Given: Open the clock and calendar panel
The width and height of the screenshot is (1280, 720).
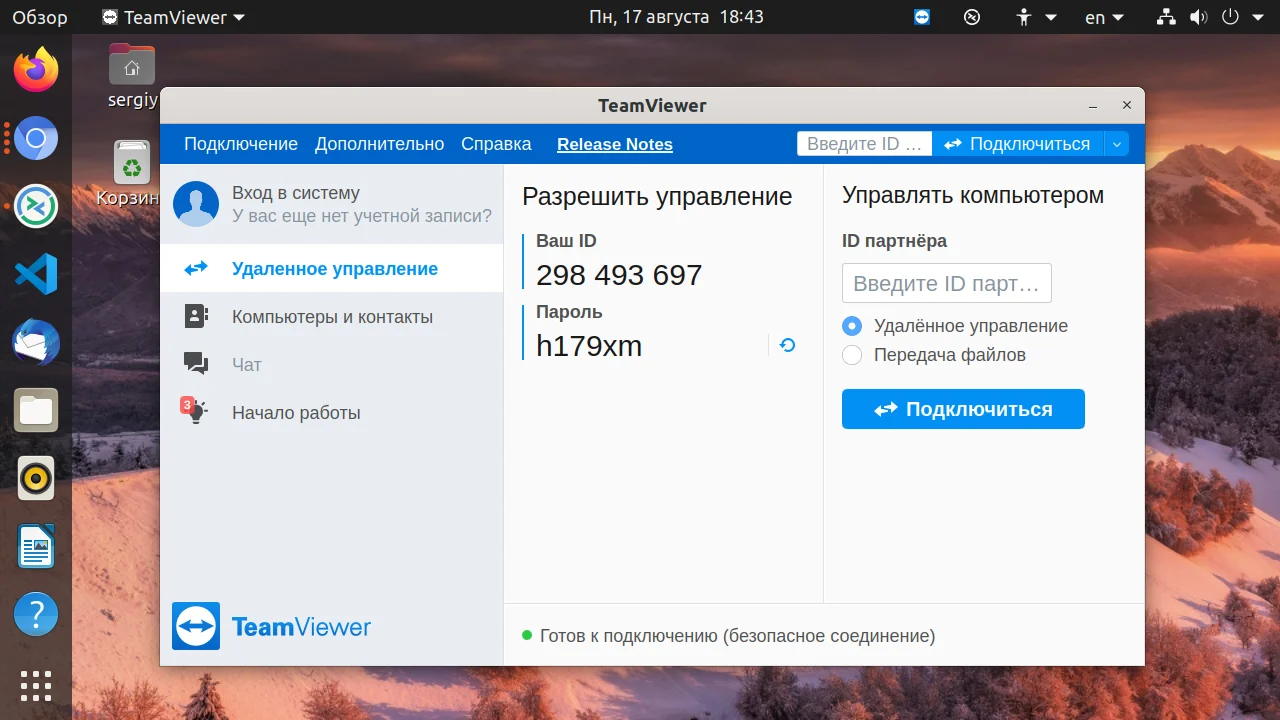Looking at the screenshot, I should click(676, 17).
